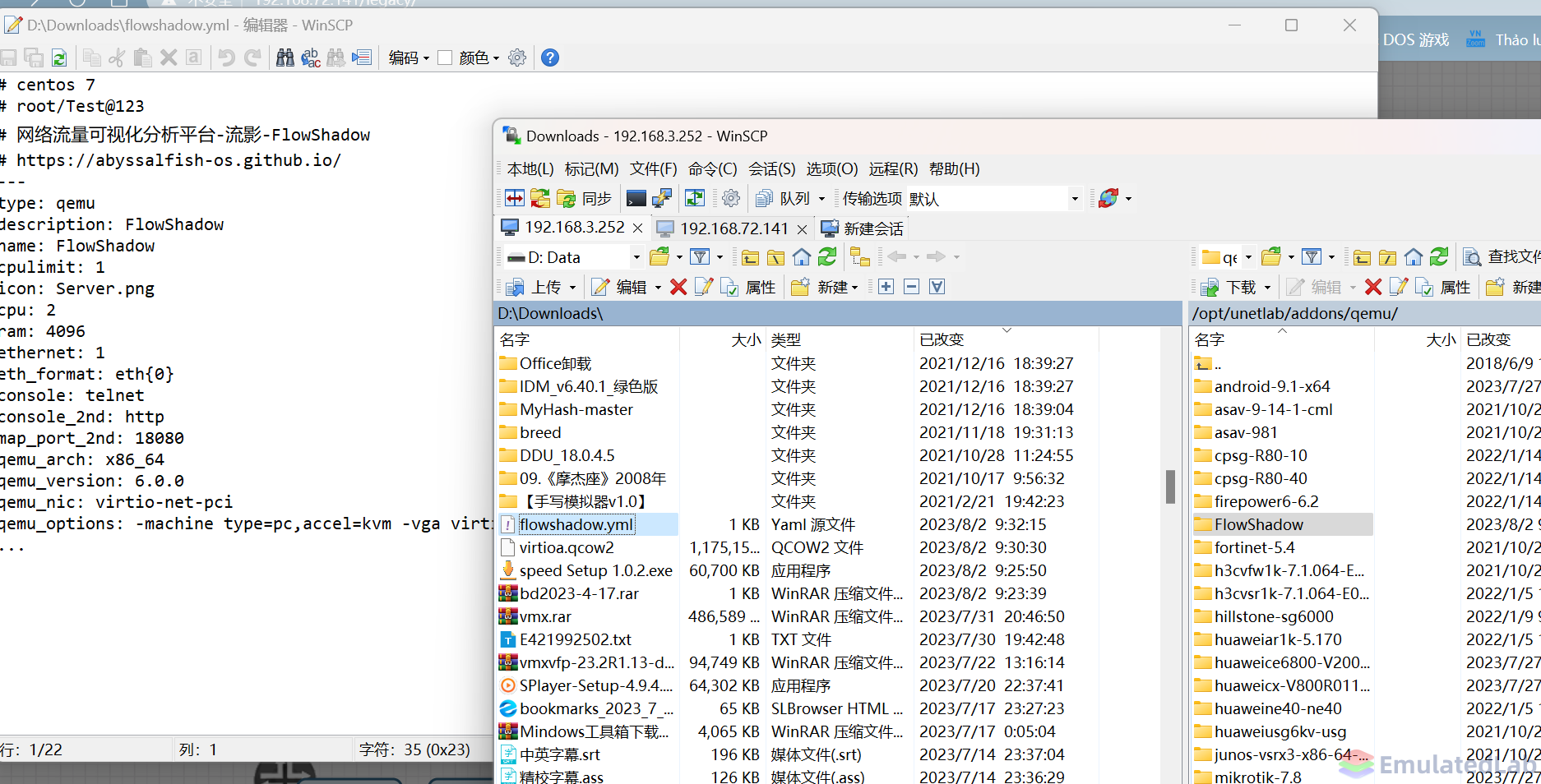Click the 上传 upload button
This screenshot has height=784, width=1541.
pyautogui.click(x=534, y=287)
